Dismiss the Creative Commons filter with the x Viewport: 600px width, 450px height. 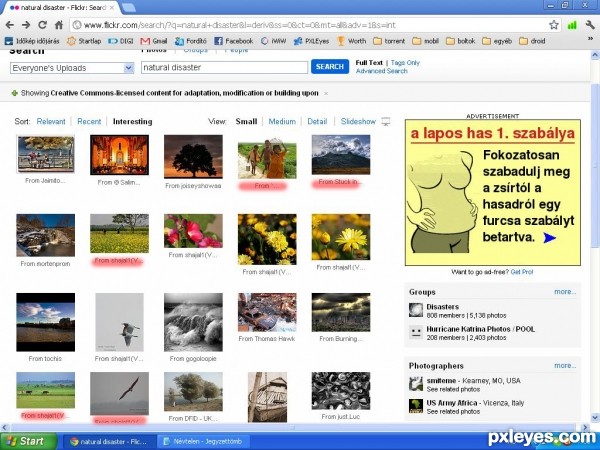pyautogui.click(x=326, y=93)
